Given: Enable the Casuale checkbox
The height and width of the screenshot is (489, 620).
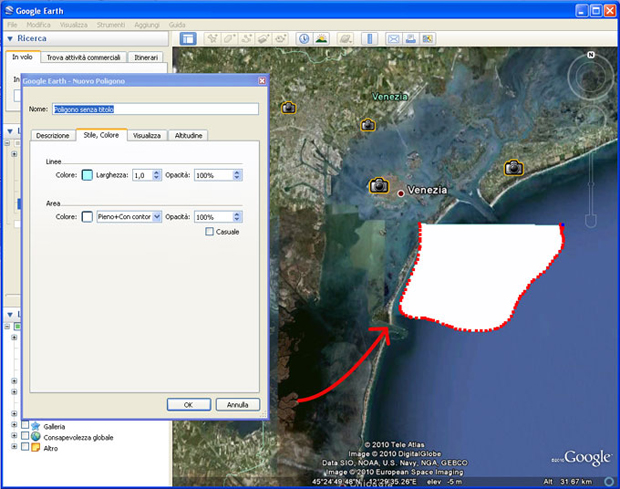Looking at the screenshot, I should [x=210, y=232].
